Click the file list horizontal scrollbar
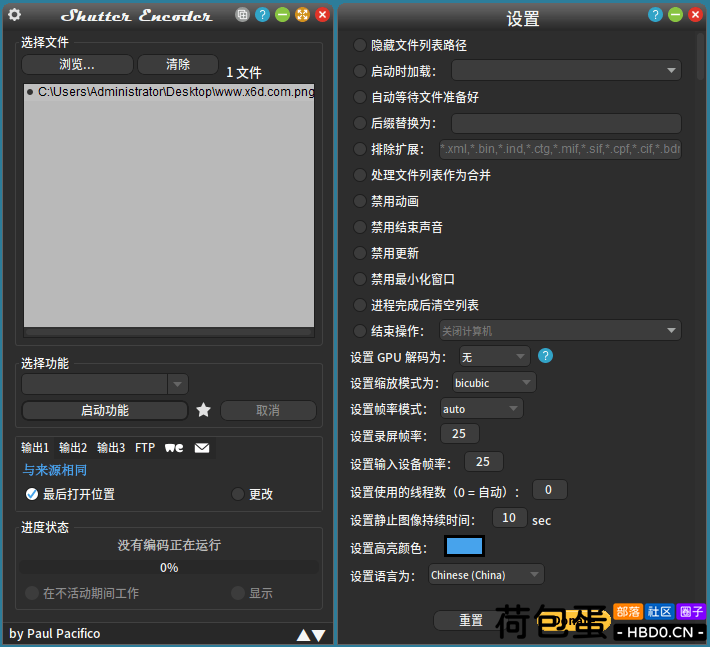Image resolution: width=710 pixels, height=647 pixels. coord(168,332)
